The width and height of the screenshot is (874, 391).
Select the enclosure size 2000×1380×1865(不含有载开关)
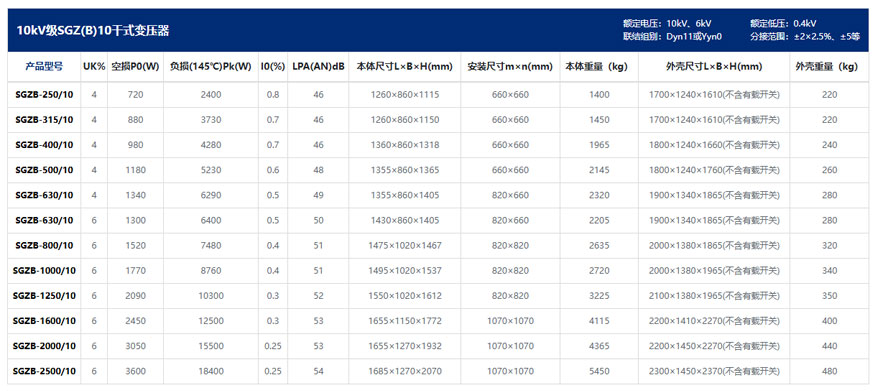click(714, 245)
